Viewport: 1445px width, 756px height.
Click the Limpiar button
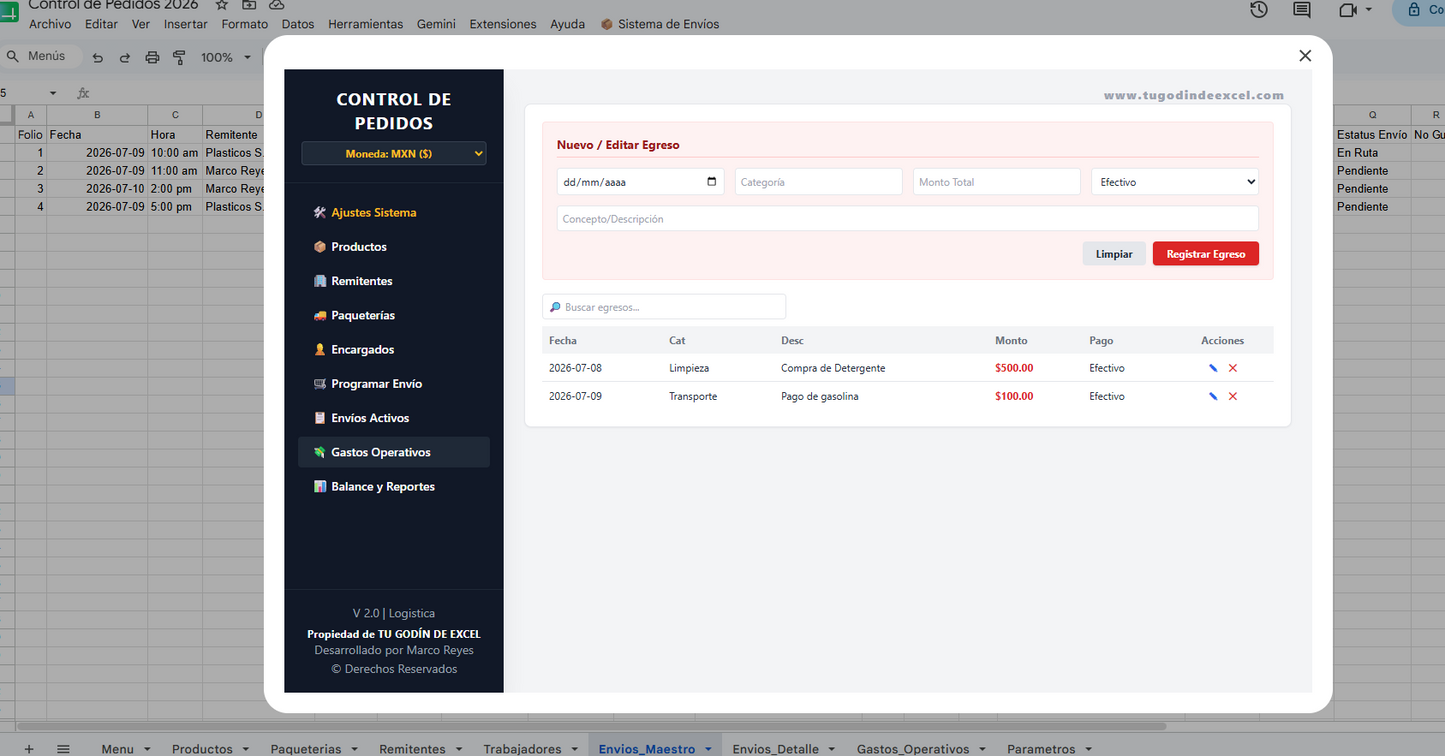[x=1114, y=254]
